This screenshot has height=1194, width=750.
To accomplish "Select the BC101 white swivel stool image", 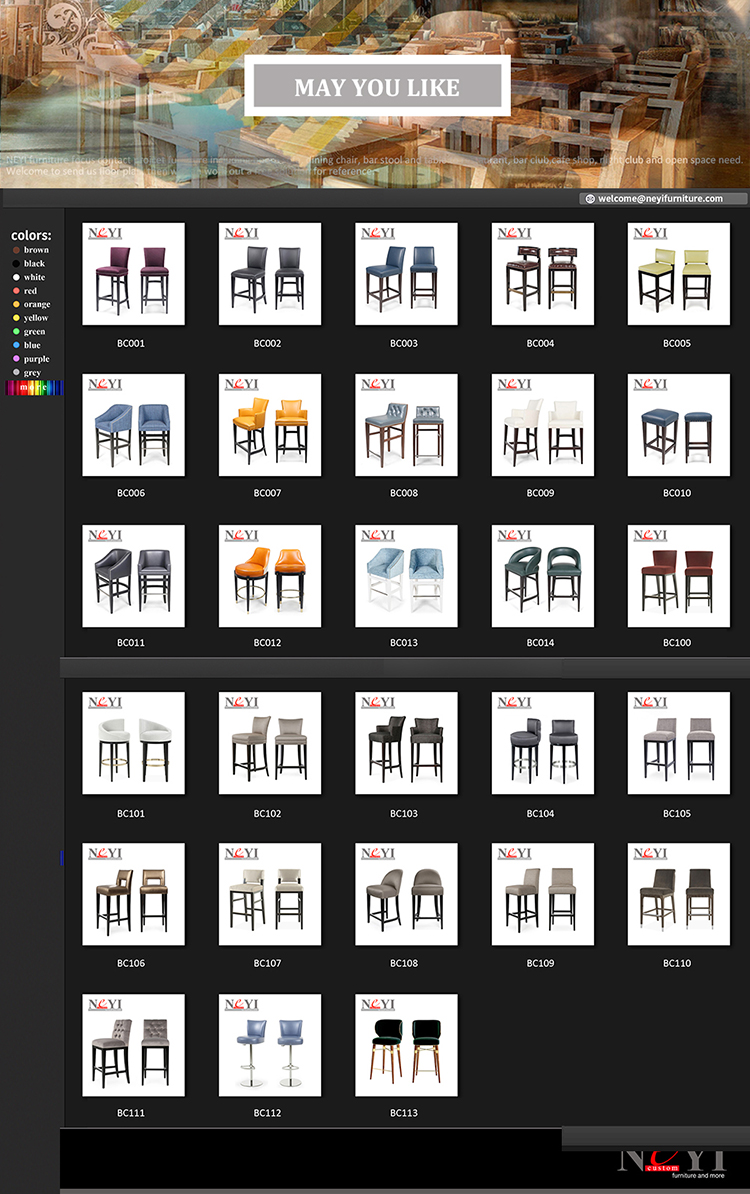I will (133, 743).
